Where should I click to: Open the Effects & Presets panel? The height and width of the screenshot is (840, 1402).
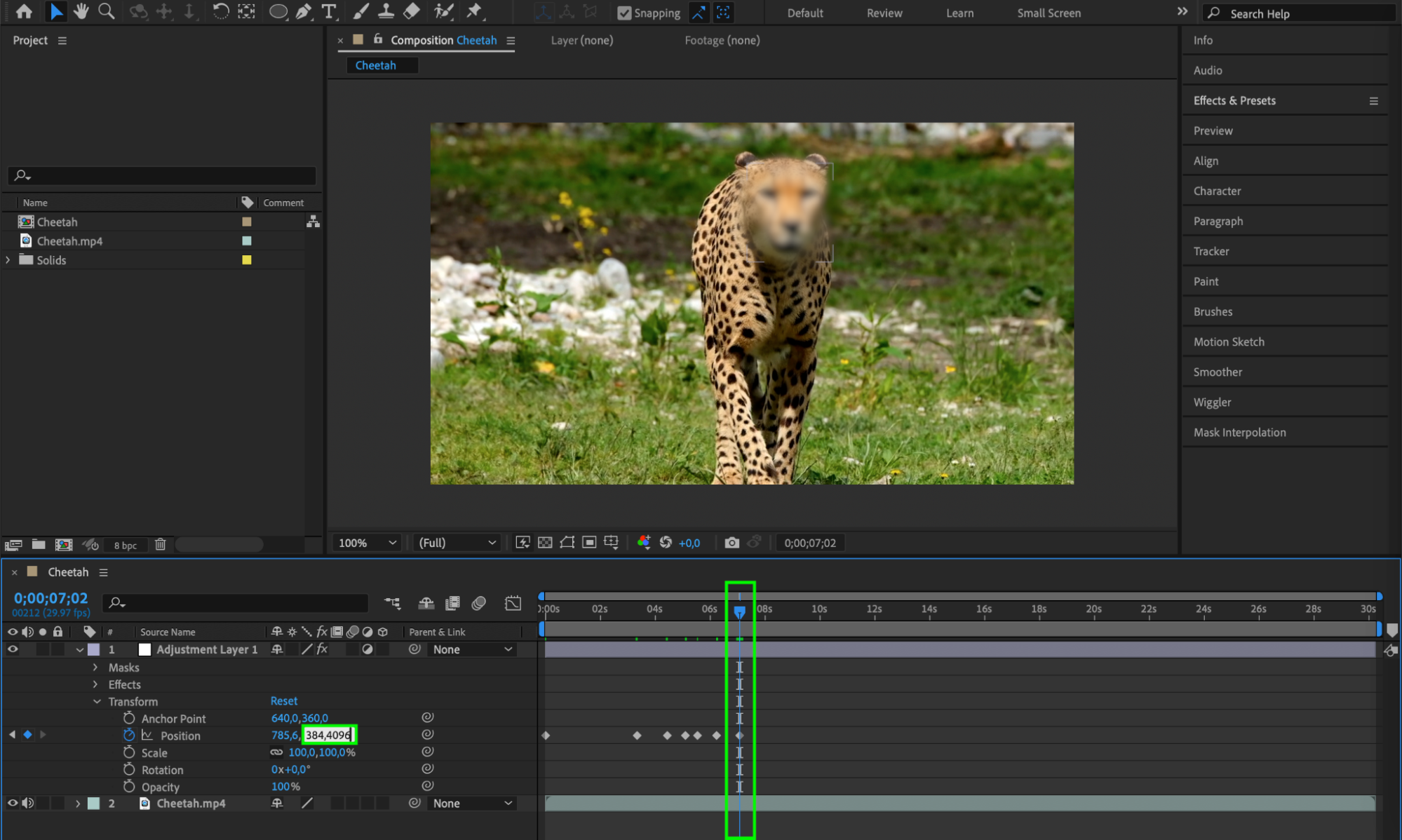tap(1234, 100)
